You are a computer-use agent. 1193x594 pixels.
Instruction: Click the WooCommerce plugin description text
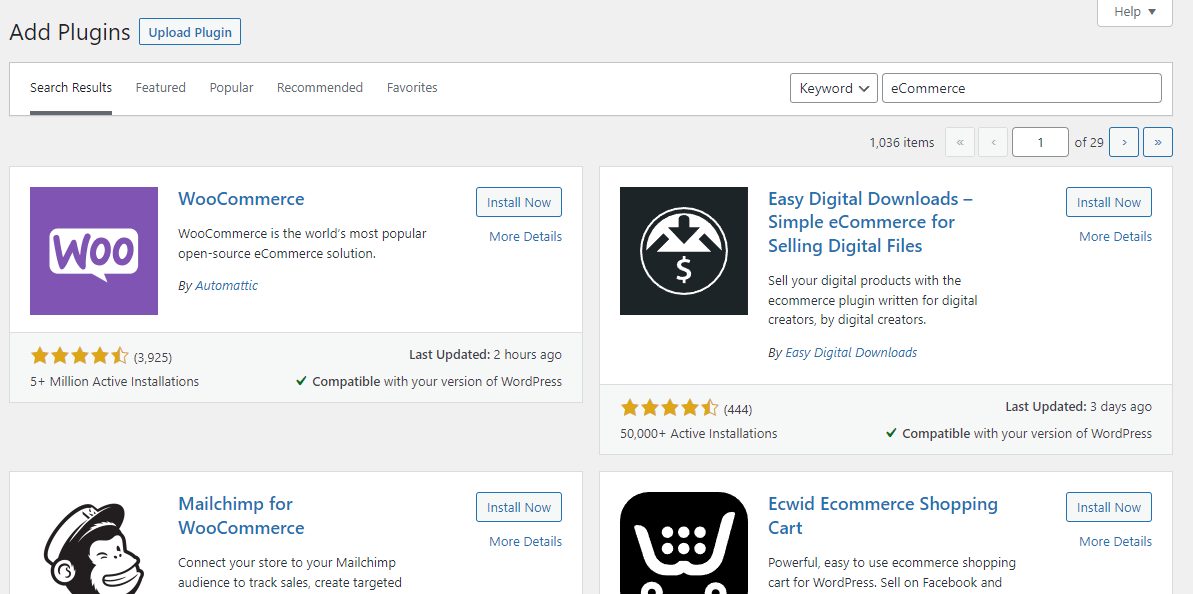coord(302,243)
